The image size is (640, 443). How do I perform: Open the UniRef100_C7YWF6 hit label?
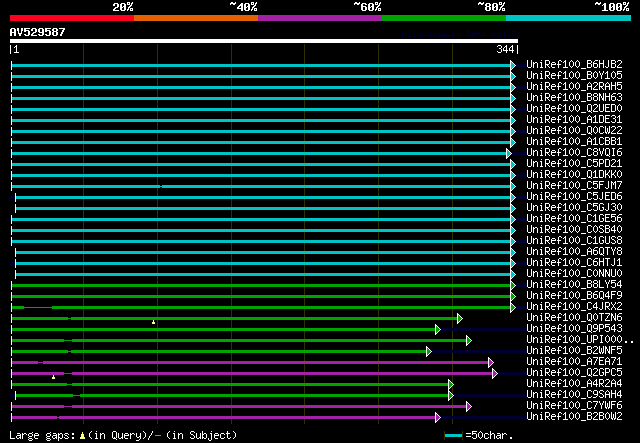coord(574,405)
